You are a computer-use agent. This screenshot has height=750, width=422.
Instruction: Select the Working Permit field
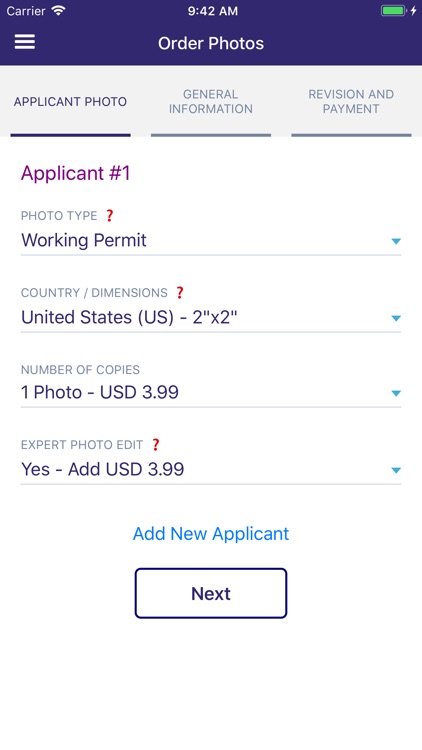pos(211,241)
